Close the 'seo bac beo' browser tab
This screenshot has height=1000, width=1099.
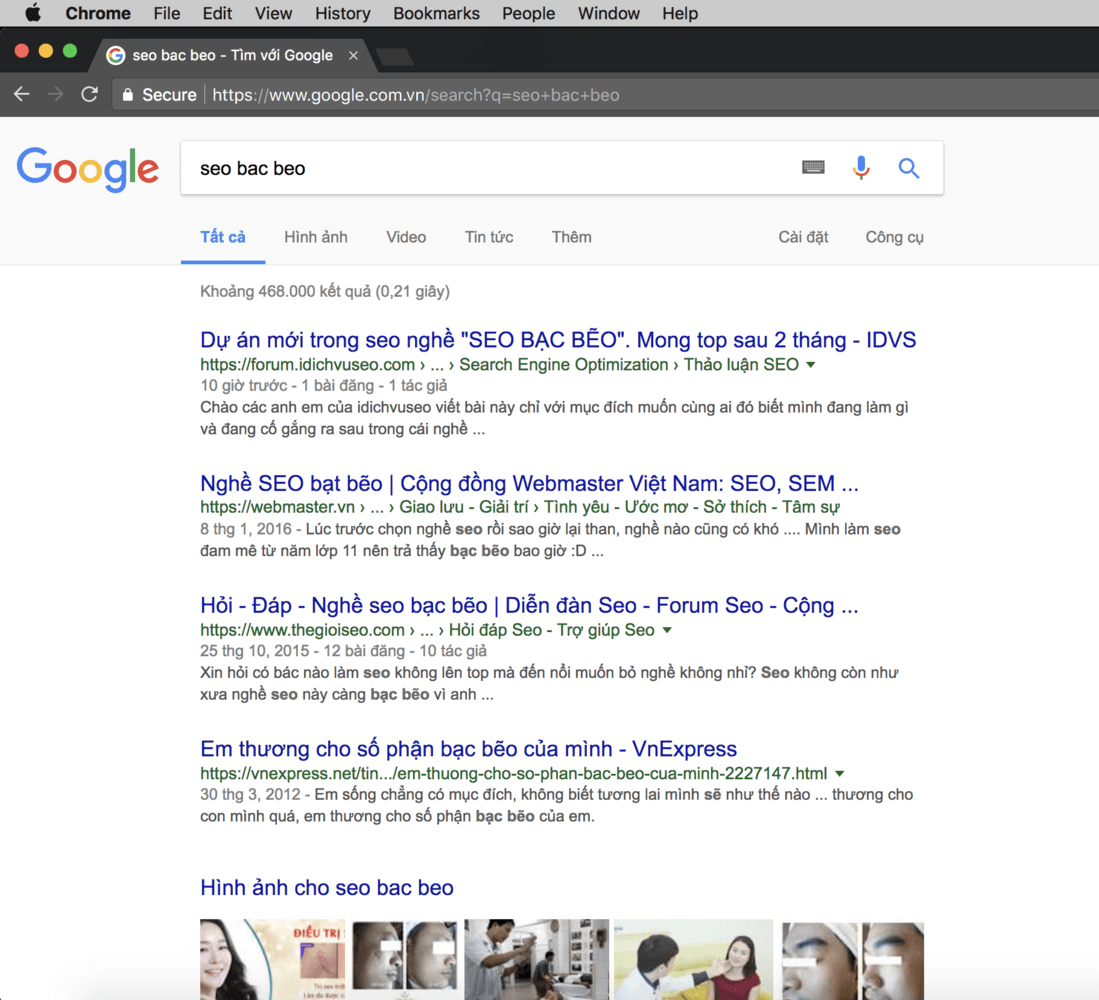click(x=353, y=55)
